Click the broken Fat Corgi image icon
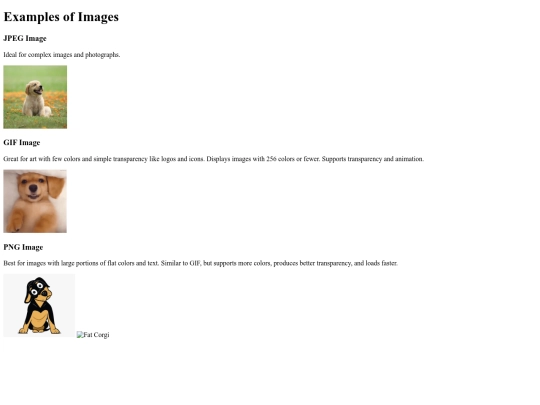The height and width of the screenshot is (405, 540). [80, 335]
